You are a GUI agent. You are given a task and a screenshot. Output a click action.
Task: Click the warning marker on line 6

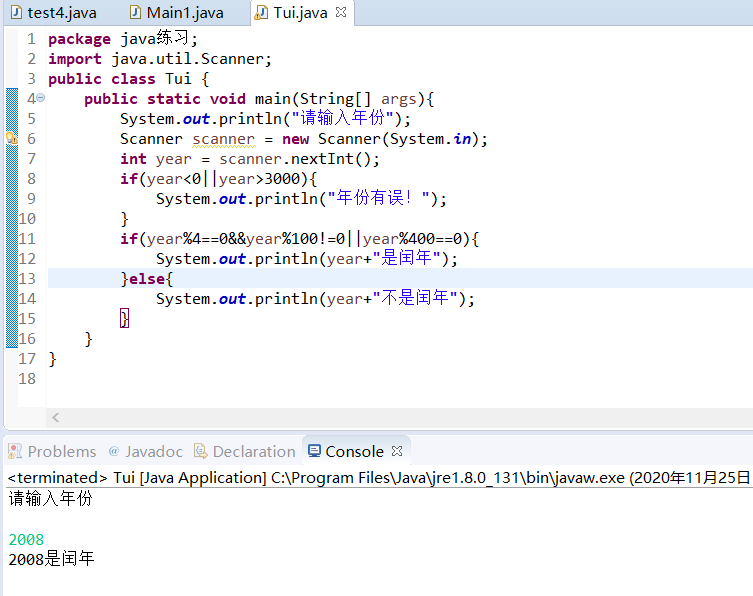click(x=12, y=138)
